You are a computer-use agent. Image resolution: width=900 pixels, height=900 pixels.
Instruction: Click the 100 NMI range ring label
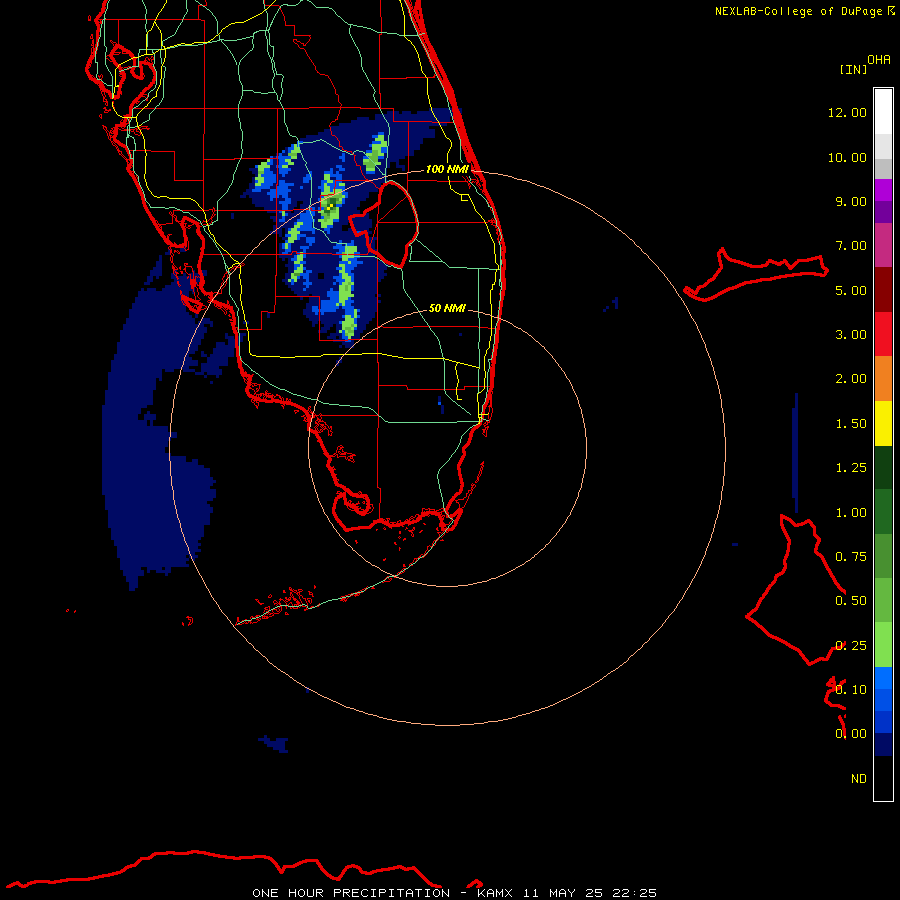coord(447,169)
